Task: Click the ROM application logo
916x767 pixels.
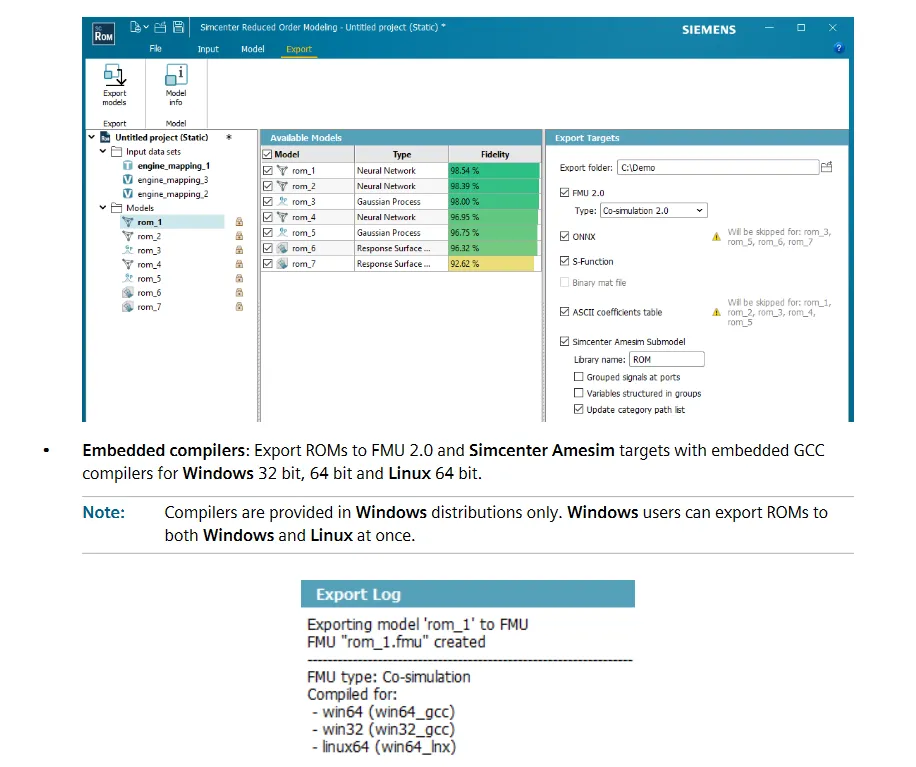Action: [x=103, y=34]
